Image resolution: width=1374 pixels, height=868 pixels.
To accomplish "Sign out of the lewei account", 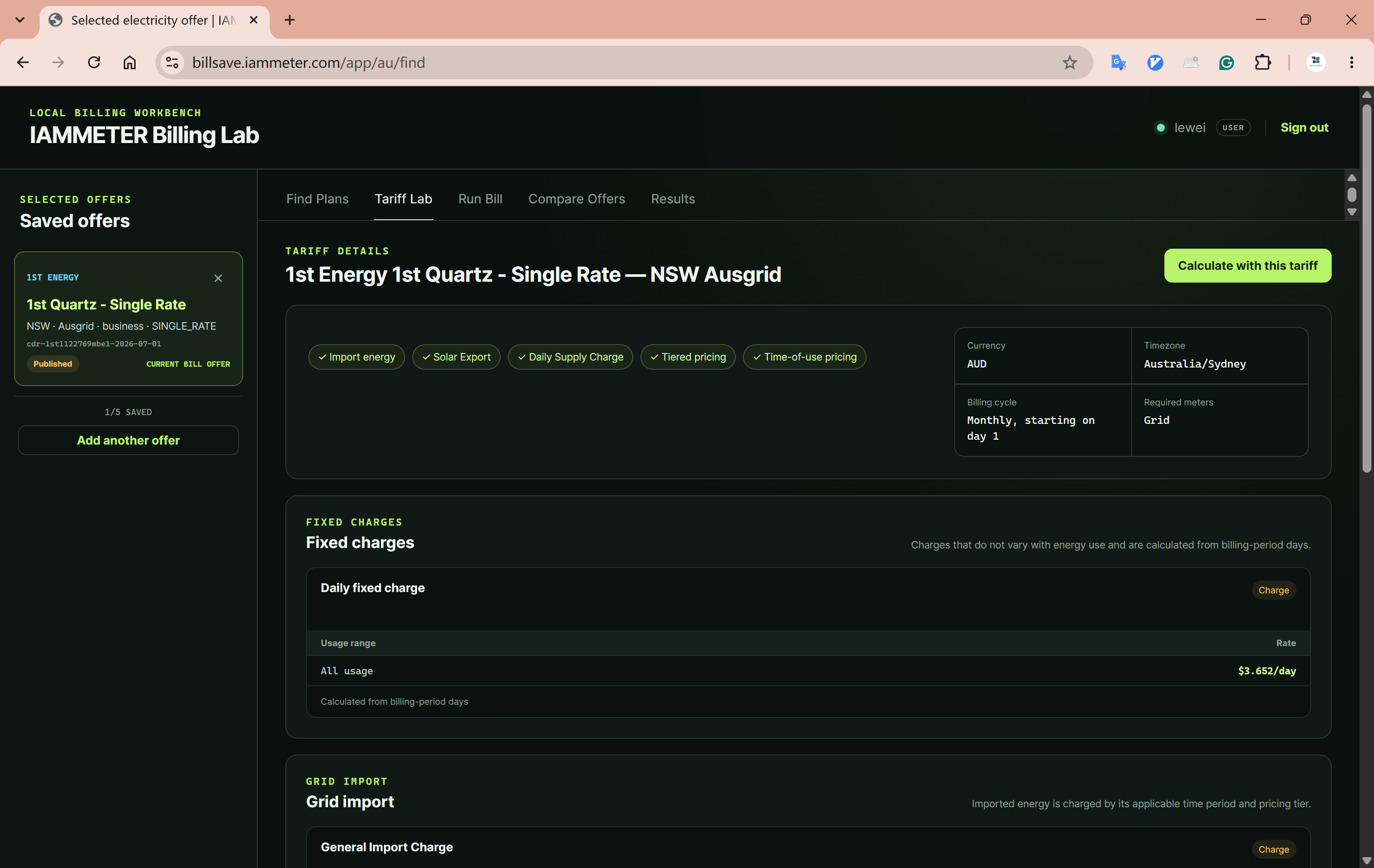I will (1304, 127).
